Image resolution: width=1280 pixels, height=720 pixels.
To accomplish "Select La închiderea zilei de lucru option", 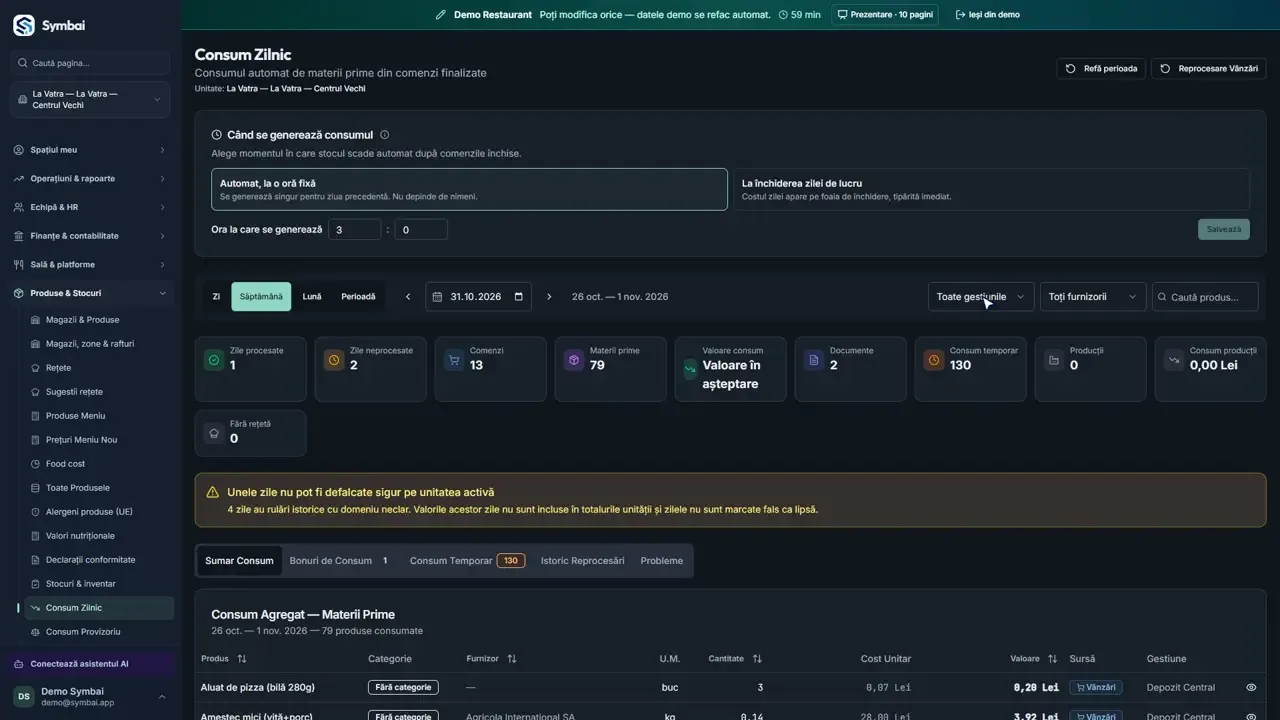I will tap(991, 189).
